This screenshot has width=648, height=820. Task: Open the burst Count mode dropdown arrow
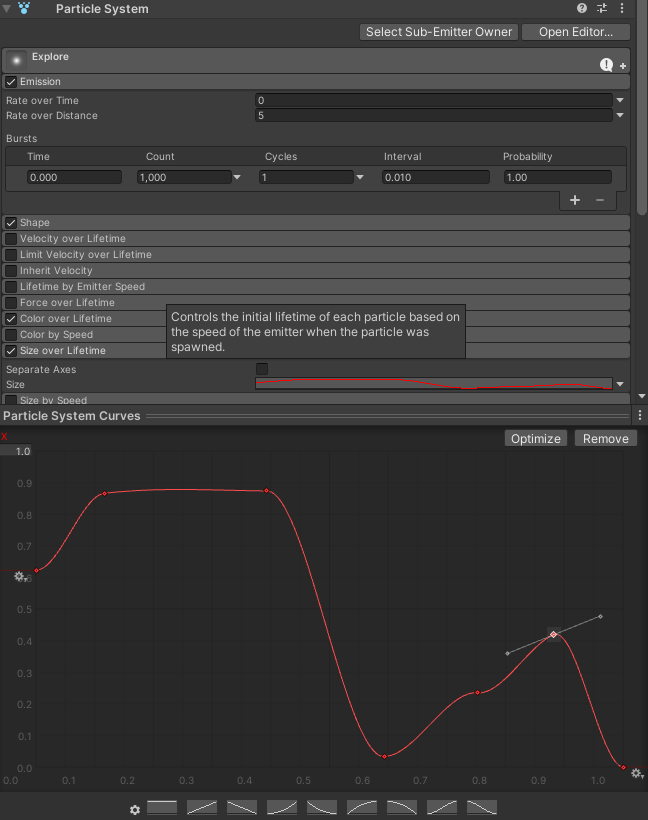tap(237, 177)
